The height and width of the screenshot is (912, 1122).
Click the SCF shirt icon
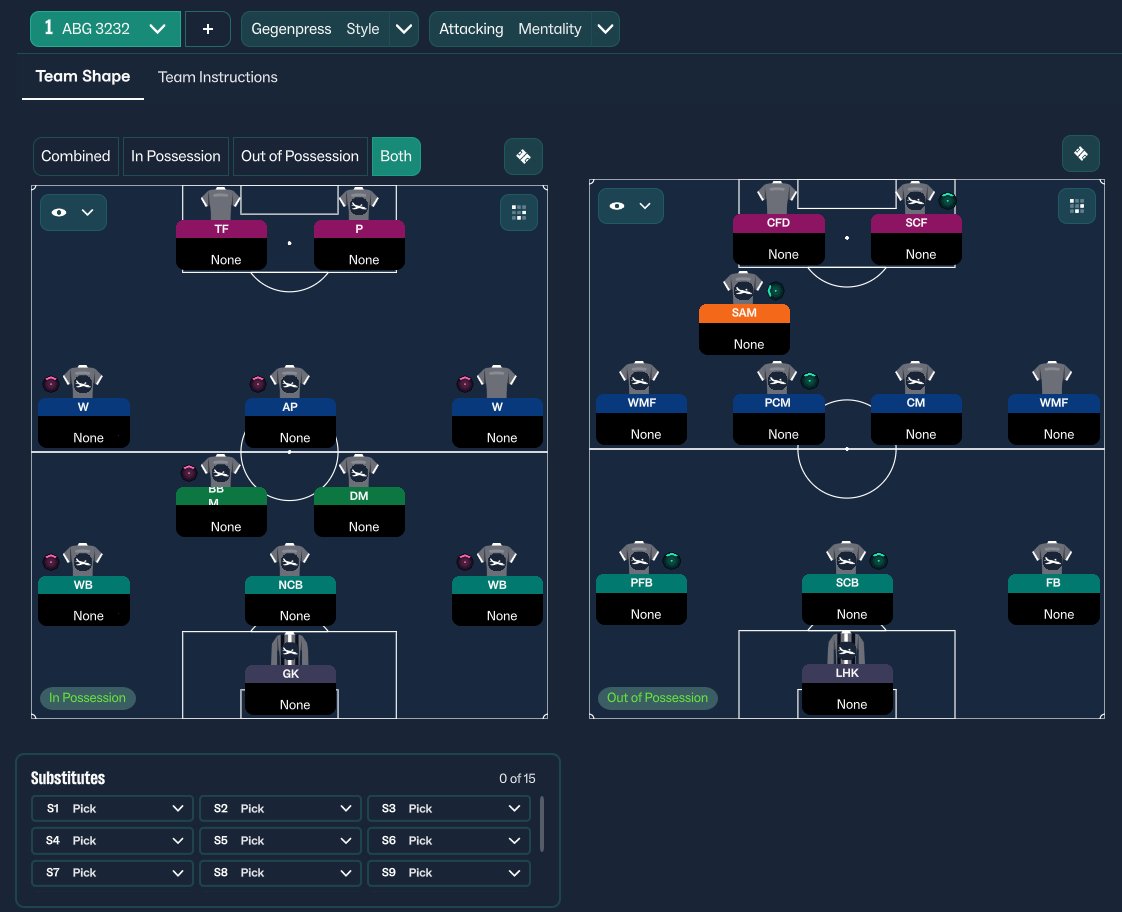(x=915, y=197)
